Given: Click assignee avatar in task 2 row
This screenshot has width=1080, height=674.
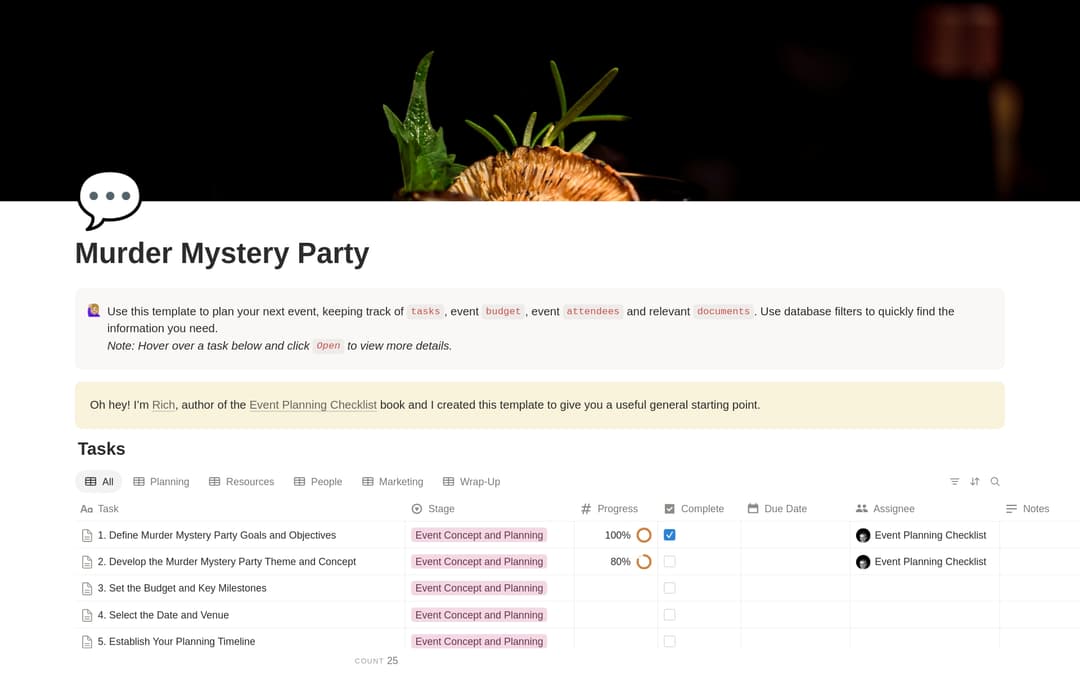Looking at the screenshot, I should pyautogui.click(x=863, y=562).
